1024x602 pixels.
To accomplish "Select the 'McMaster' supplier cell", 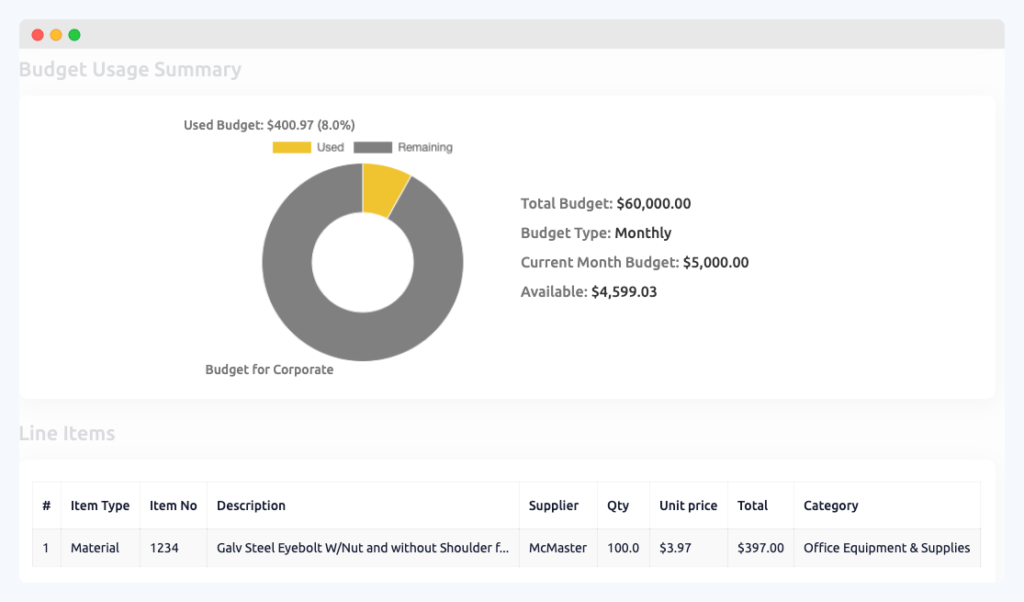I will pos(557,548).
